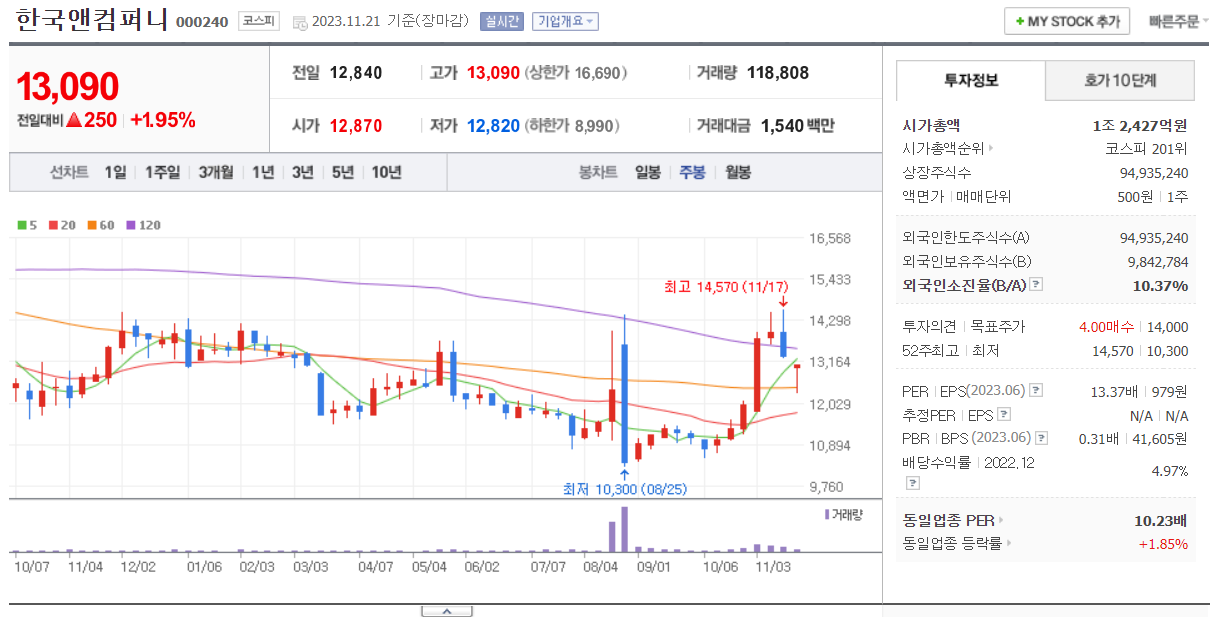Show the 월봉 monthly candle chart
The height and width of the screenshot is (617, 1213).
(738, 172)
